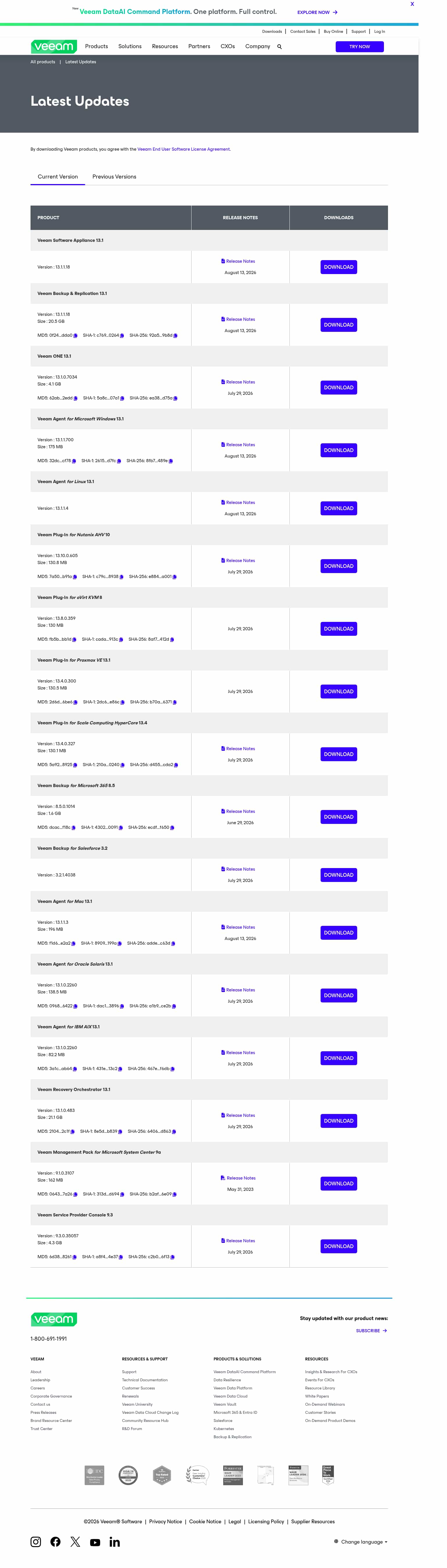
Task: Select the Current Version tab
Action: pyautogui.click(x=58, y=177)
